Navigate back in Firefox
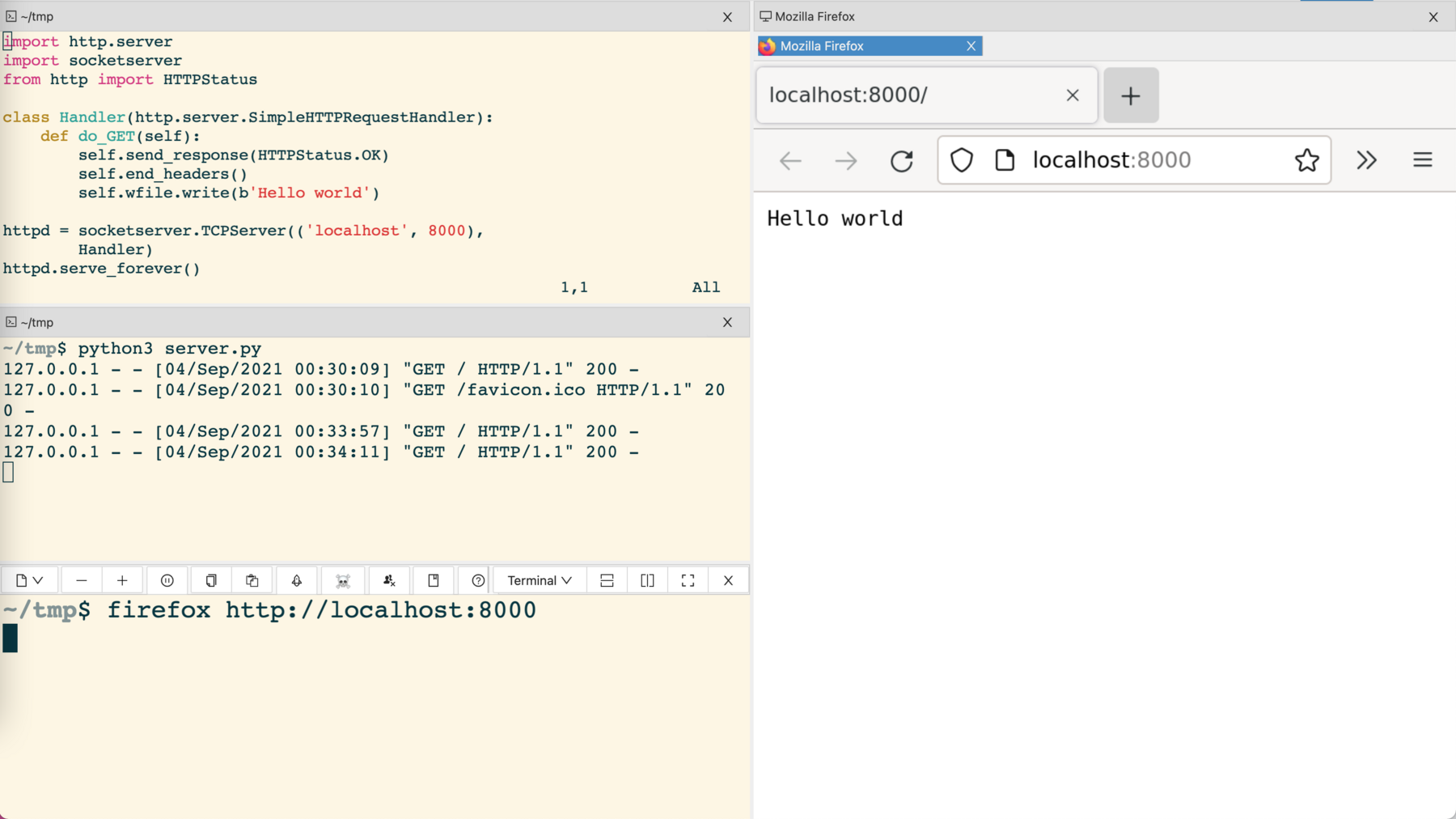 coord(789,160)
